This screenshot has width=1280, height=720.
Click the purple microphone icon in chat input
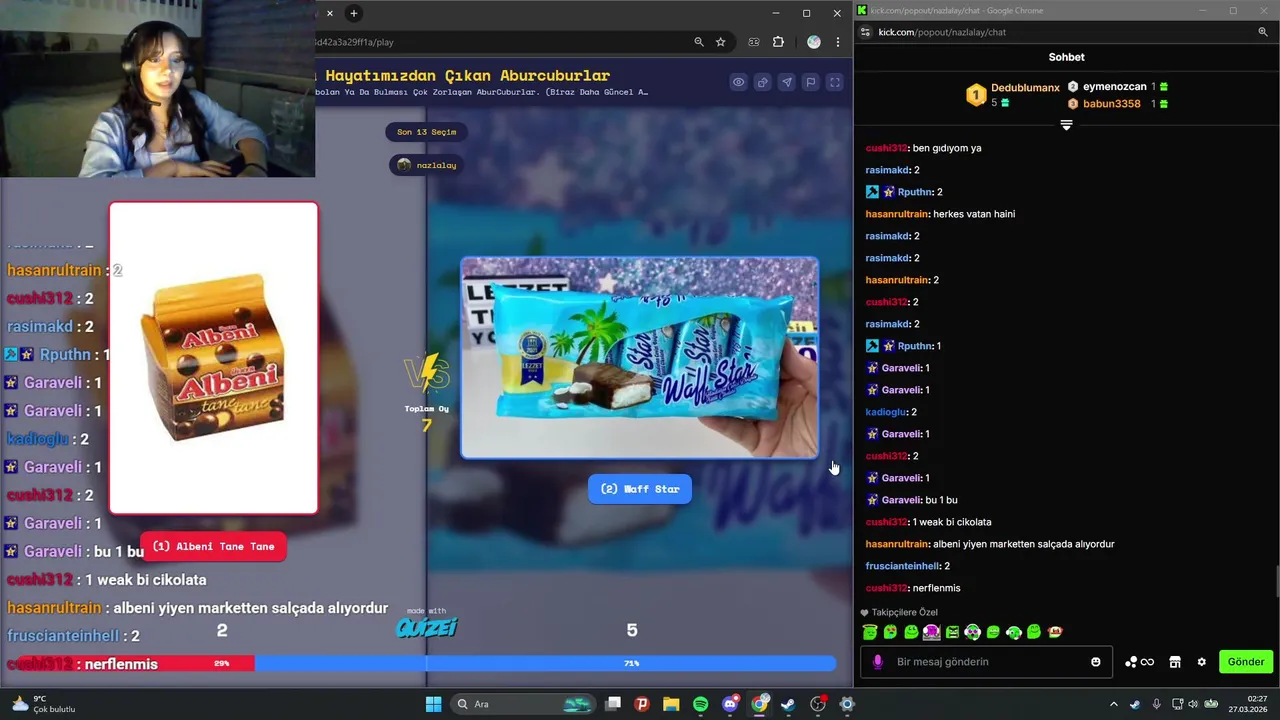878,662
